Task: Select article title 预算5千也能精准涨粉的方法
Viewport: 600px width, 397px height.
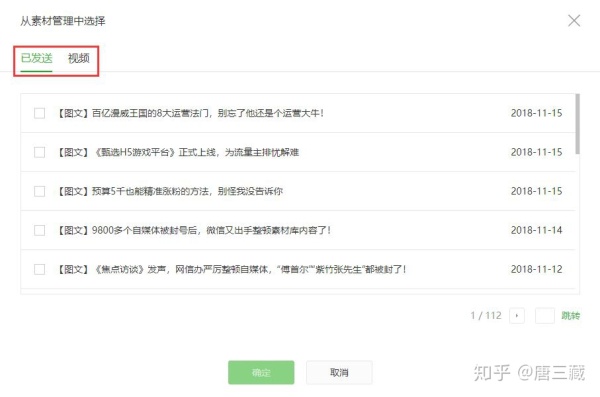Action: tap(151, 191)
